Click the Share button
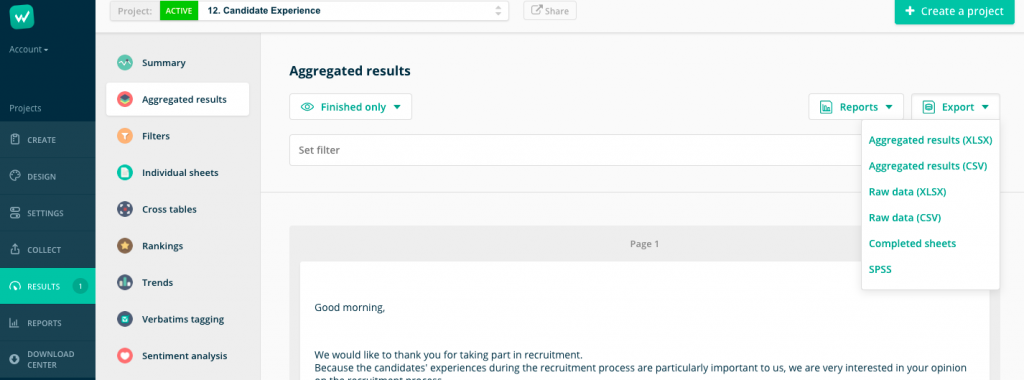Screen dimensions: 1024x380 pyautogui.click(x=550, y=10)
